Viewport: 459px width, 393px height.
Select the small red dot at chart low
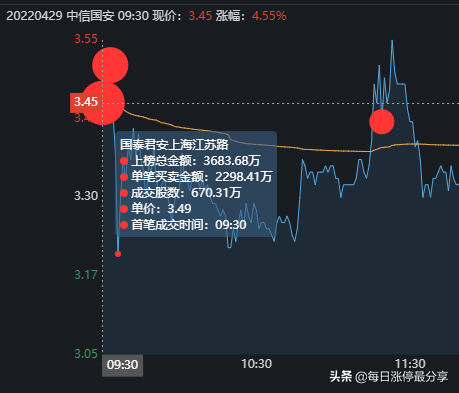tap(118, 254)
